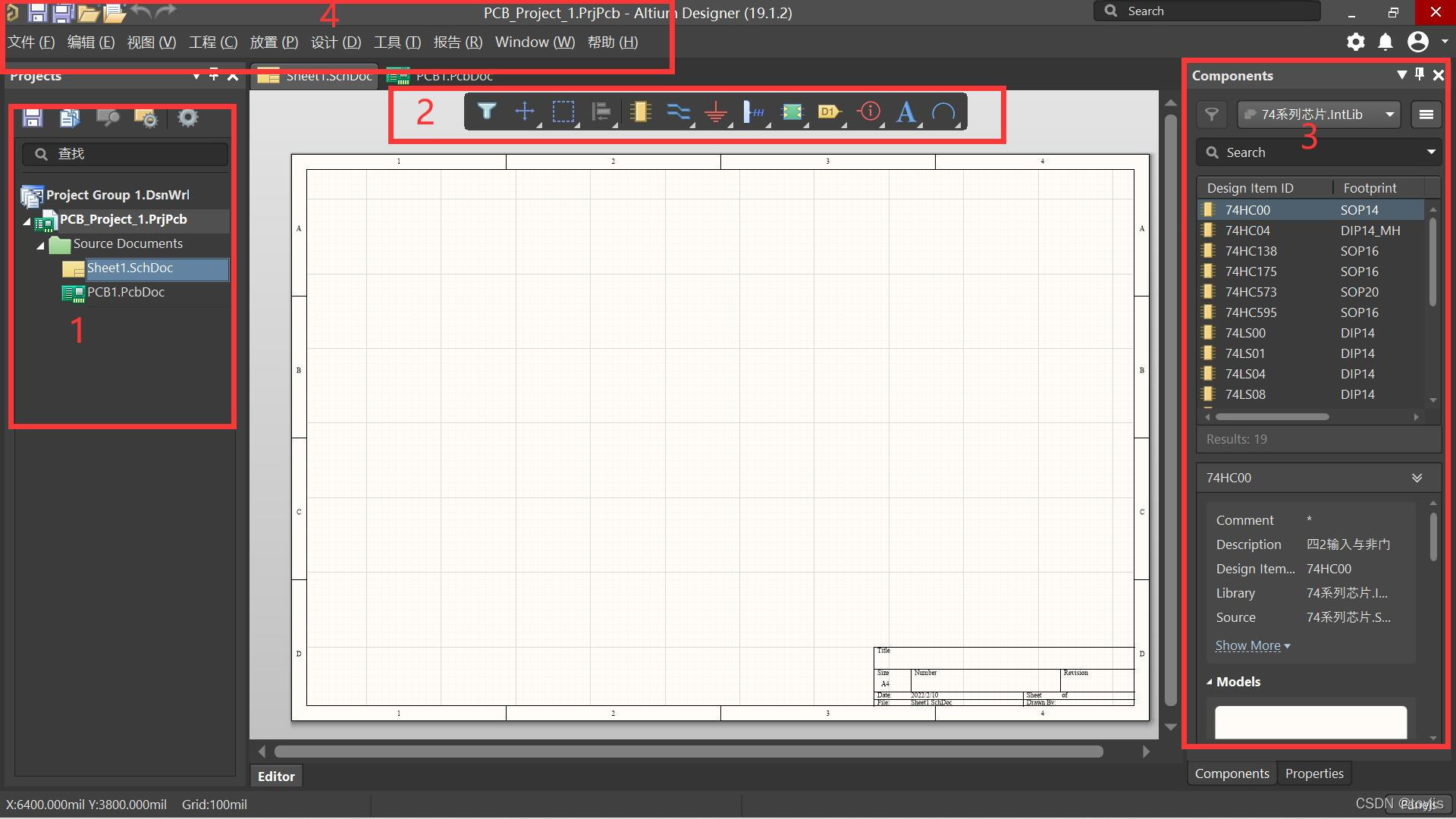Switch to the Properties panel tab
1456x819 pixels.
pos(1313,773)
